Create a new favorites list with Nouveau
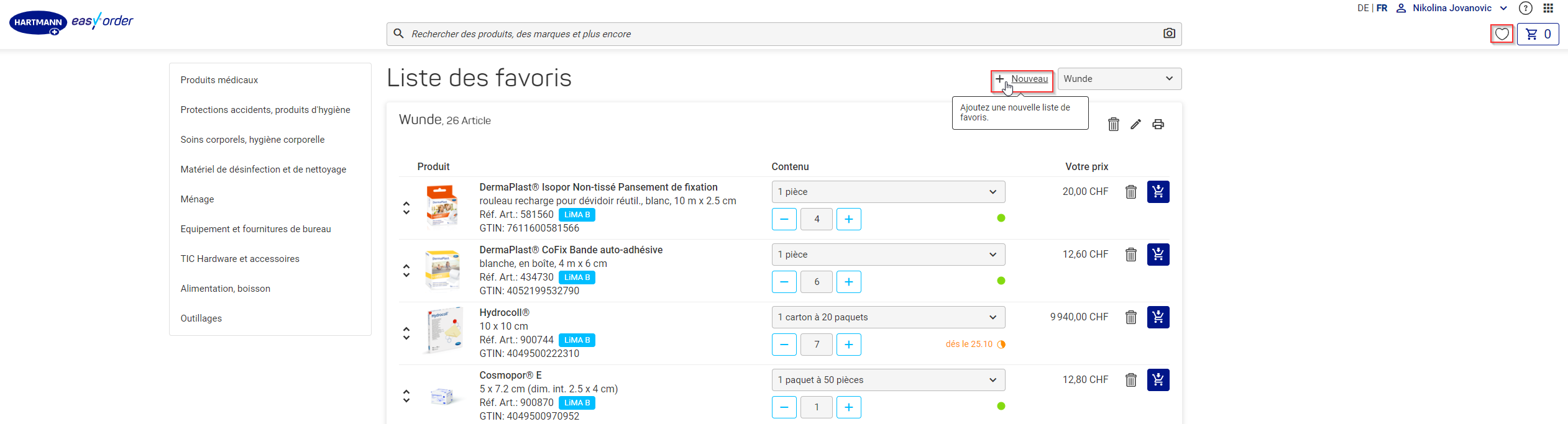The image size is (1568, 424). [1022, 79]
